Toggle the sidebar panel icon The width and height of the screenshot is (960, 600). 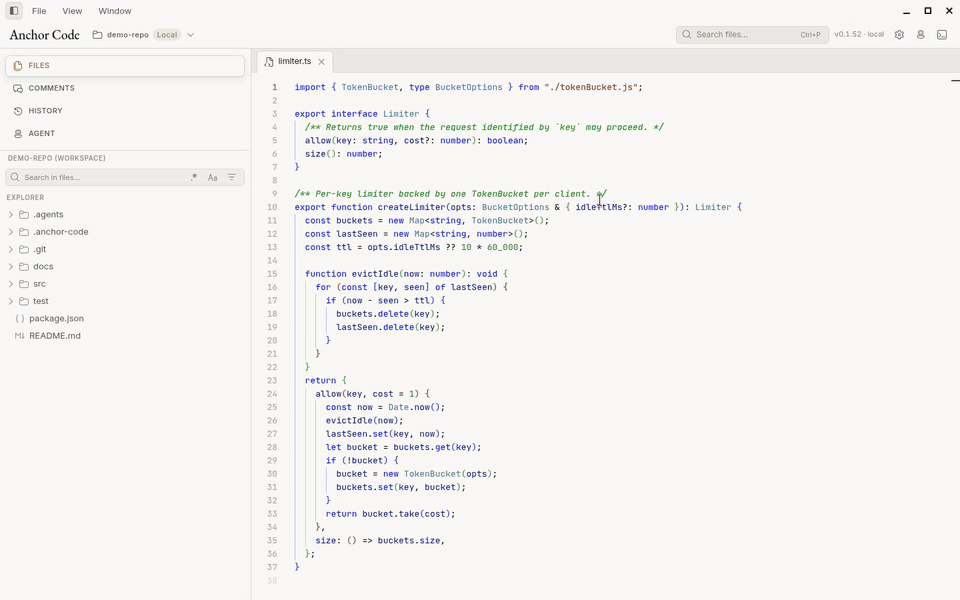point(13,10)
